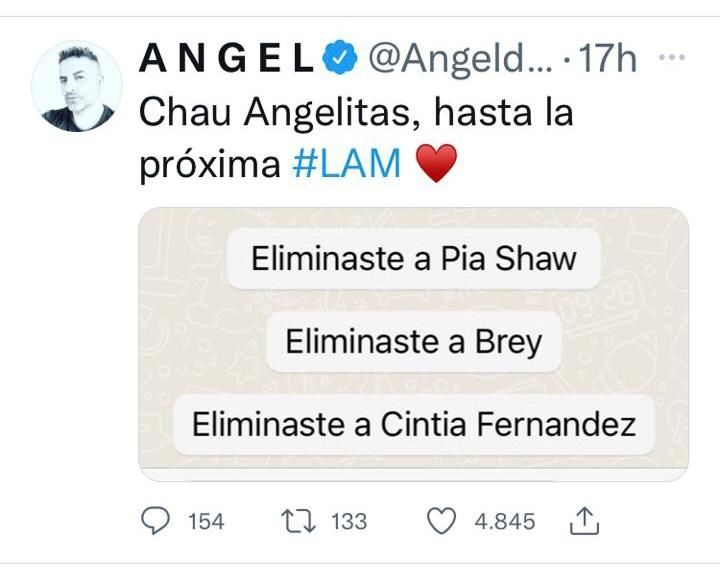Open the reply comment icon
Viewport: 720px width, 571px height.
(x=155, y=521)
